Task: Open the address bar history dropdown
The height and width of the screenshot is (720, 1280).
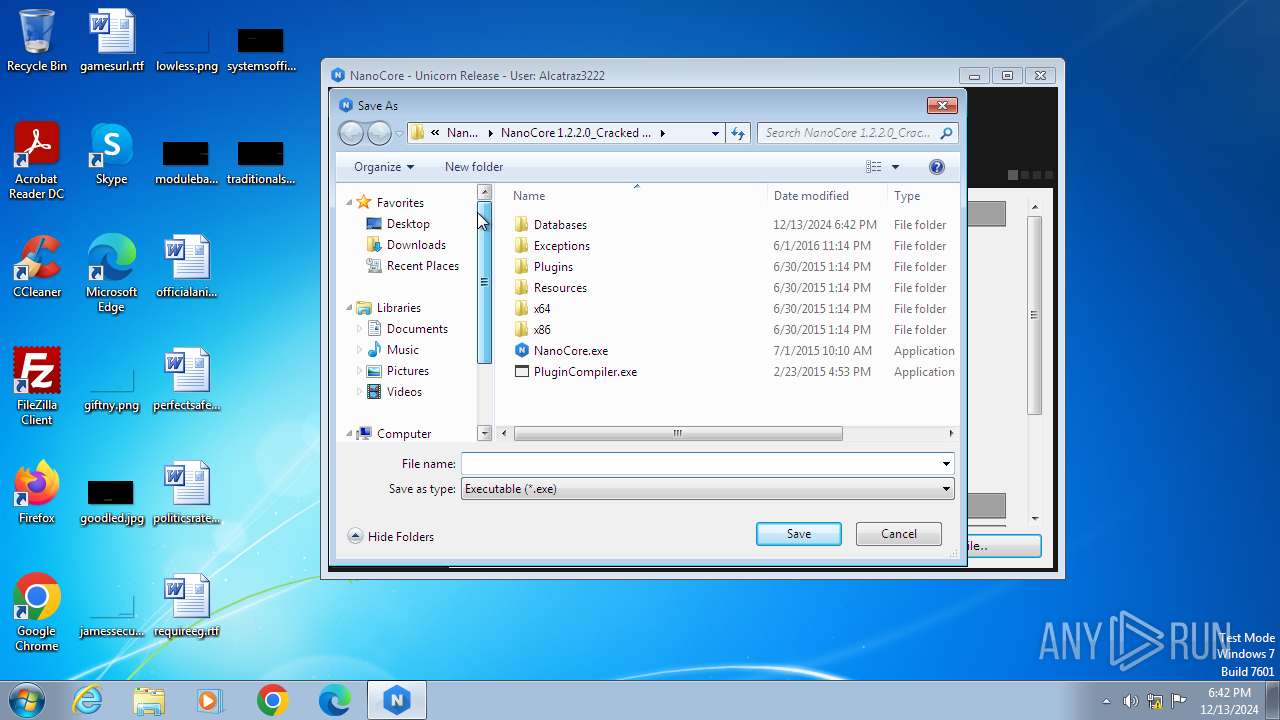Action: click(715, 133)
